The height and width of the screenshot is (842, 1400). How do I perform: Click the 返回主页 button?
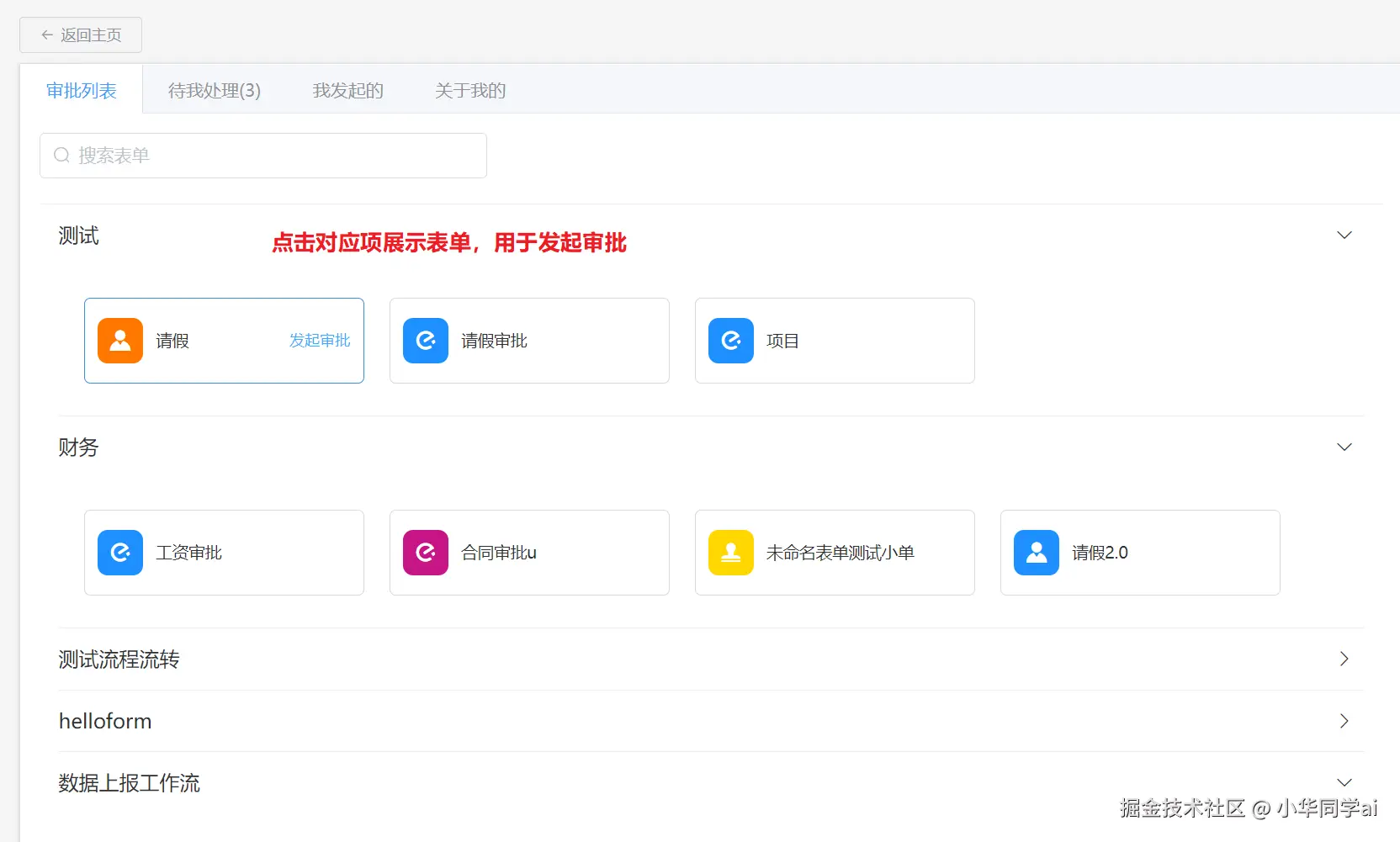tap(81, 35)
